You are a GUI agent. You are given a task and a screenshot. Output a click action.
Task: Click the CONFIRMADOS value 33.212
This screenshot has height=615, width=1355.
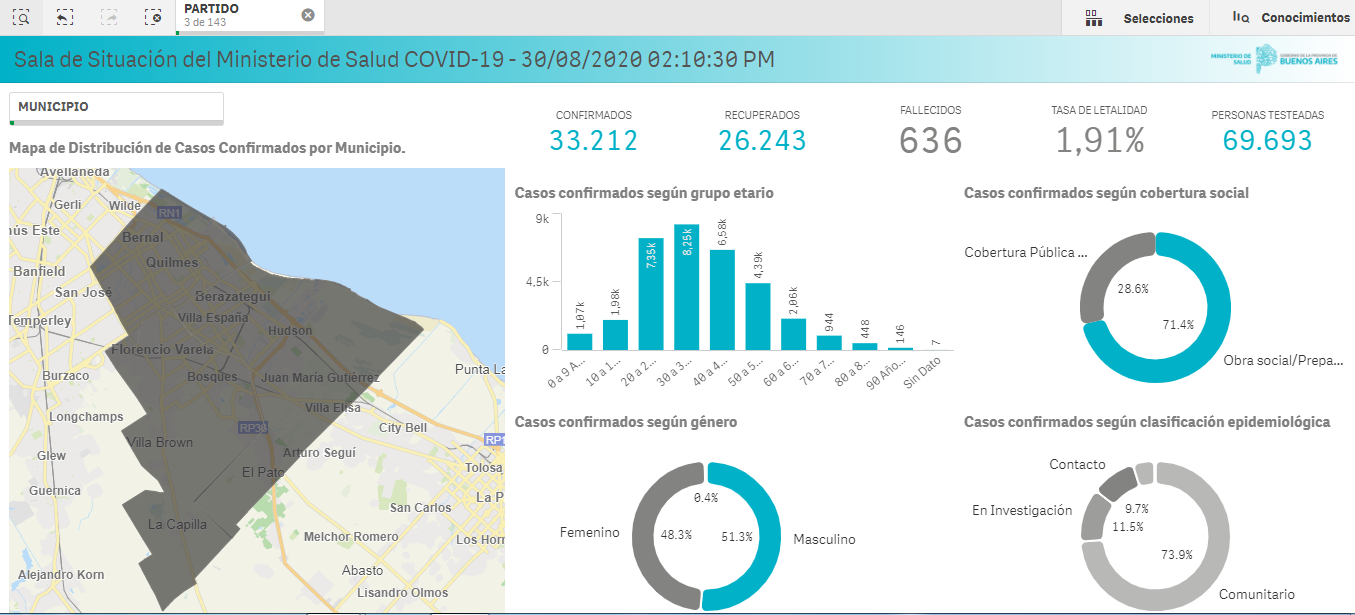pyautogui.click(x=594, y=141)
